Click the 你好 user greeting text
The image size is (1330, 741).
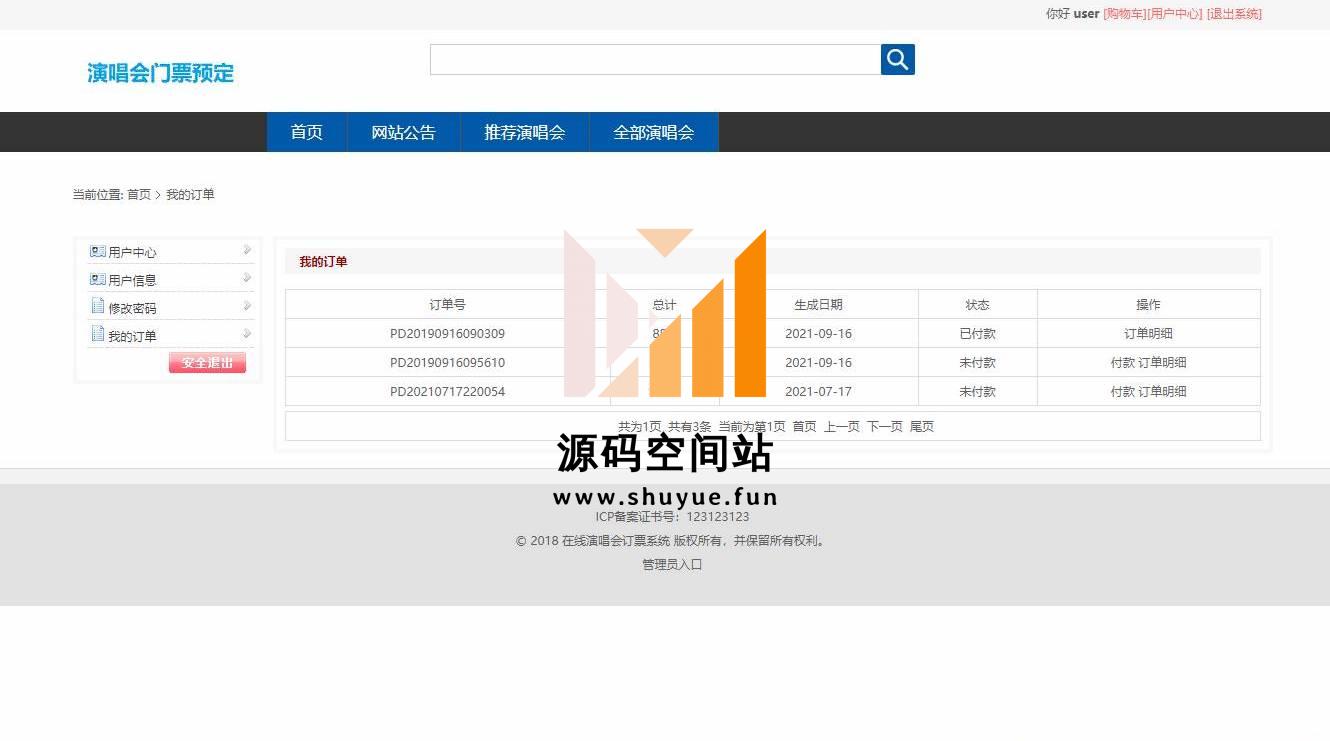(x=1072, y=14)
